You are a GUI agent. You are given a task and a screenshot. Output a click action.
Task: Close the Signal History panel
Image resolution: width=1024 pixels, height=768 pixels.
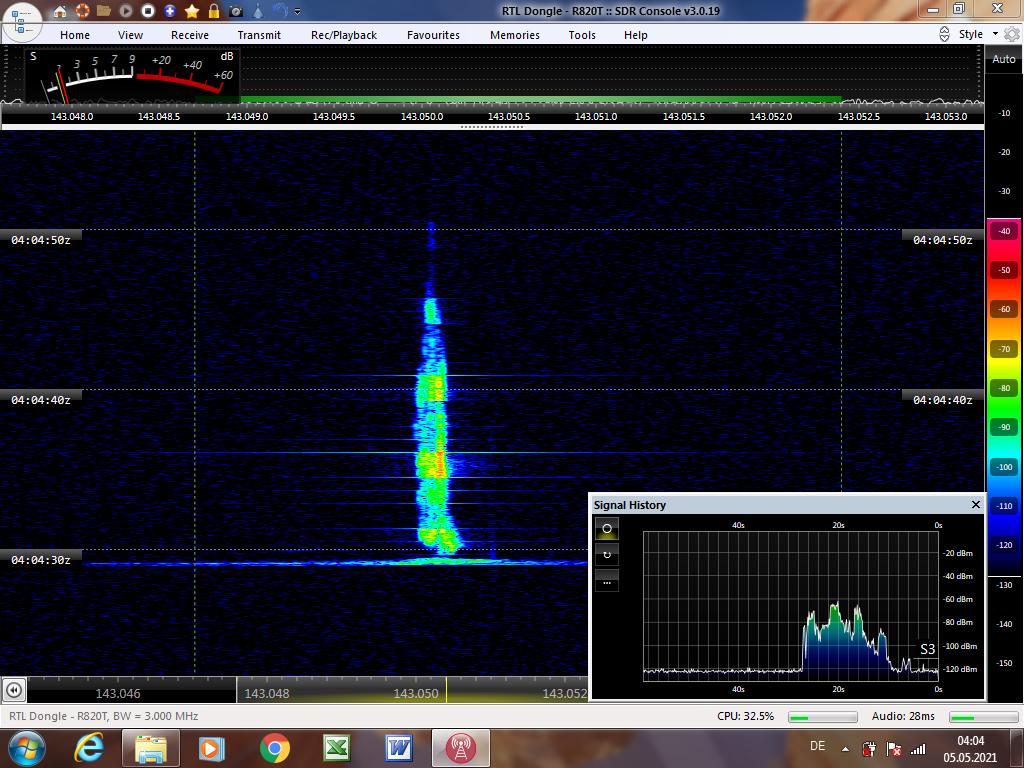pos(976,505)
